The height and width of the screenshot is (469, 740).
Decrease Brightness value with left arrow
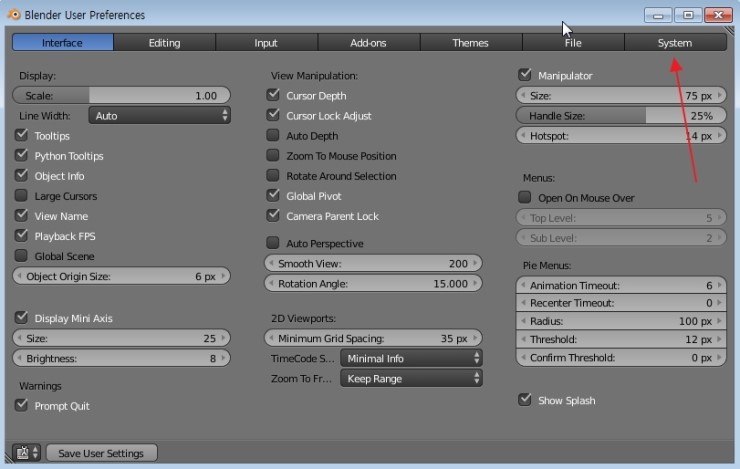[19, 358]
